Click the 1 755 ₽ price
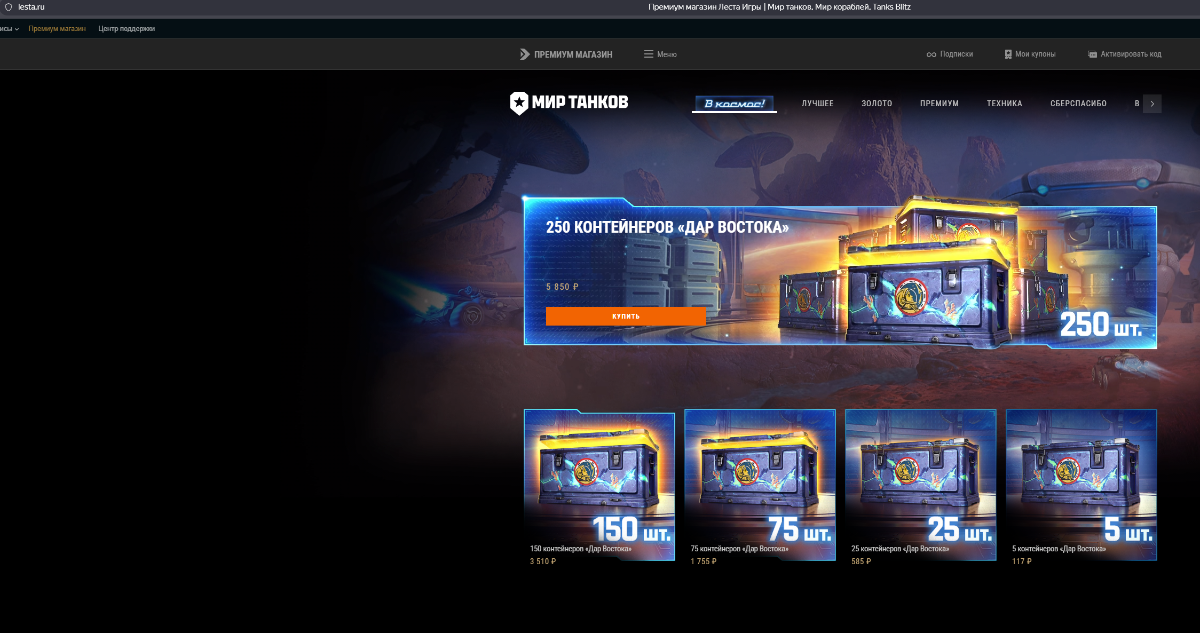Screen dimensions: 1200x633 [704, 562]
